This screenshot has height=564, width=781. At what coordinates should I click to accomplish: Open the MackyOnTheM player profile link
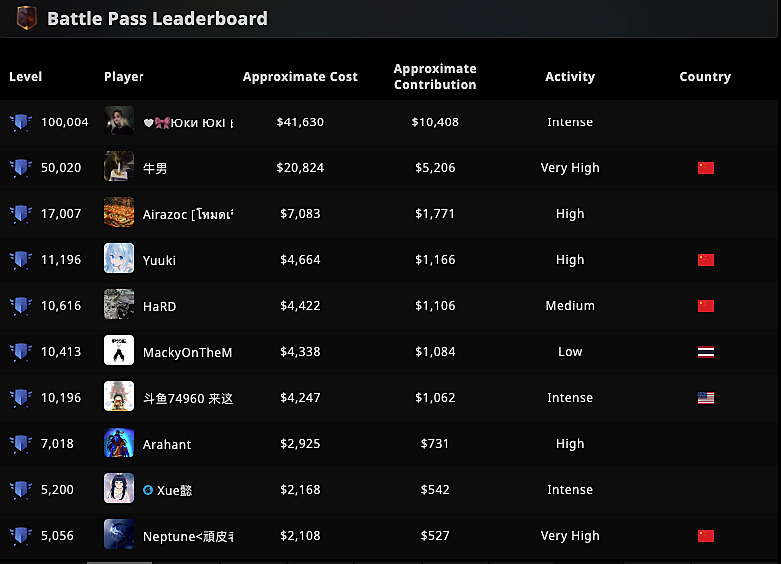pyautogui.click(x=187, y=352)
